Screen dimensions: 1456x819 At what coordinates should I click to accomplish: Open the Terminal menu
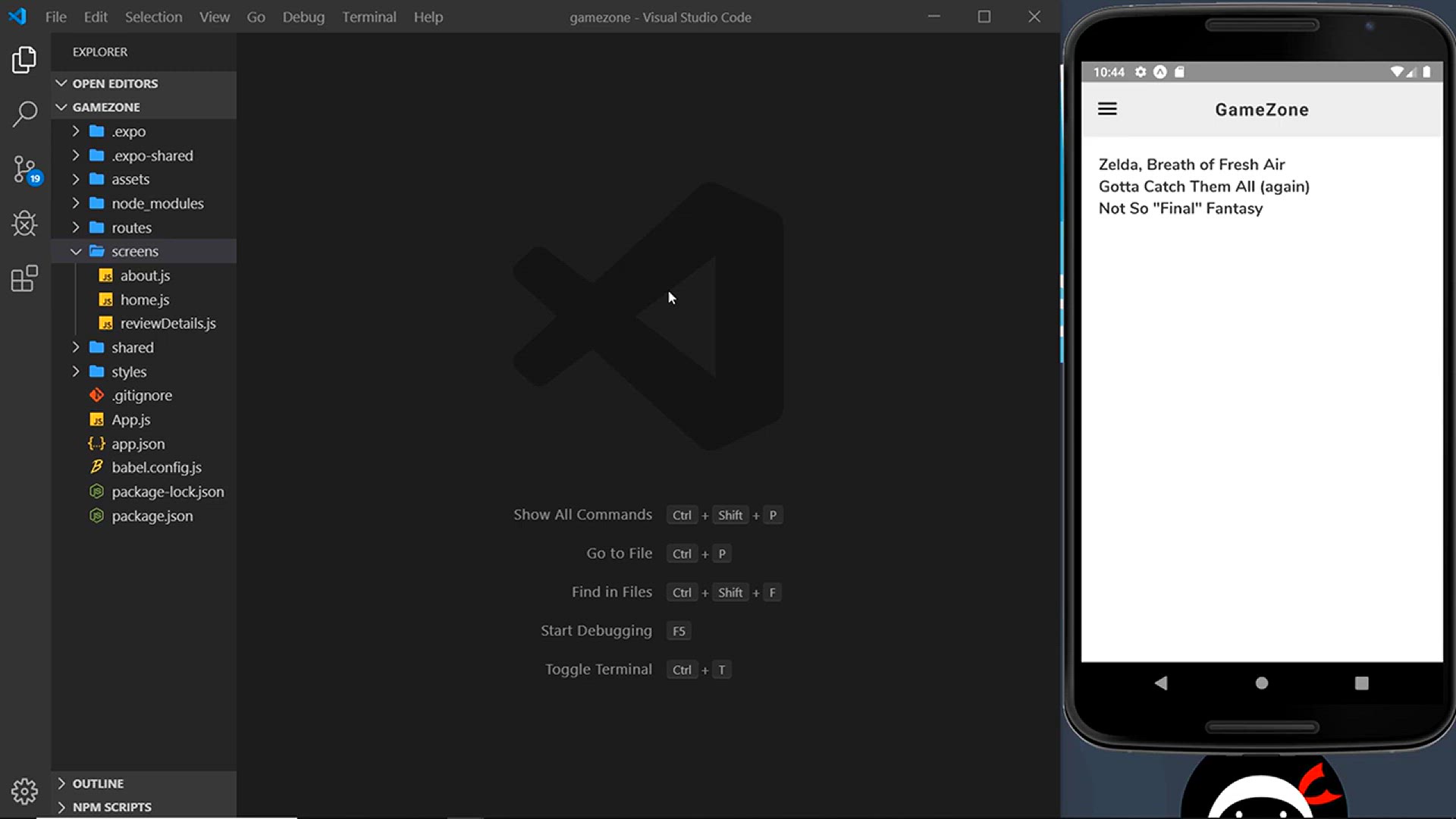pyautogui.click(x=369, y=17)
